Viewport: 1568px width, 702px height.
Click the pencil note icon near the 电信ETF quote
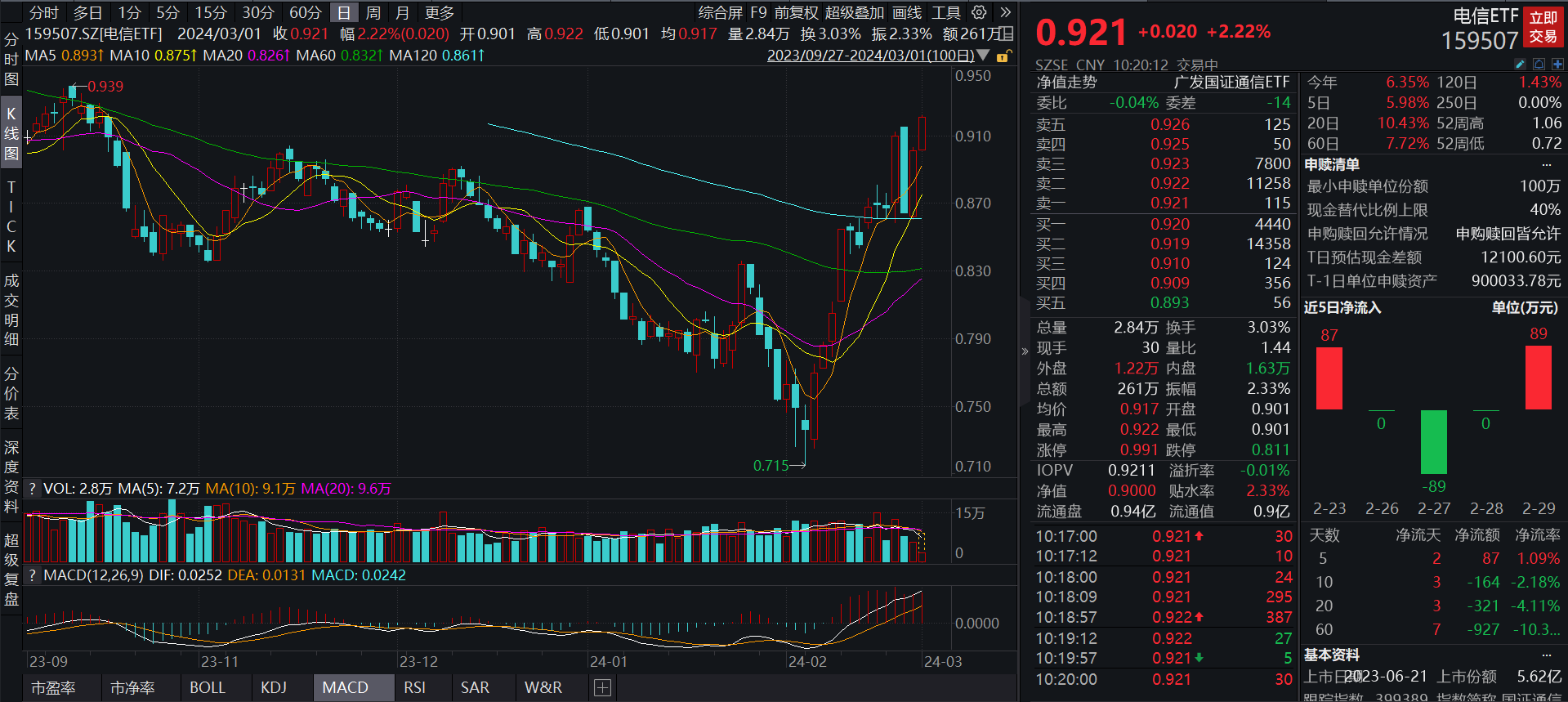1520,64
